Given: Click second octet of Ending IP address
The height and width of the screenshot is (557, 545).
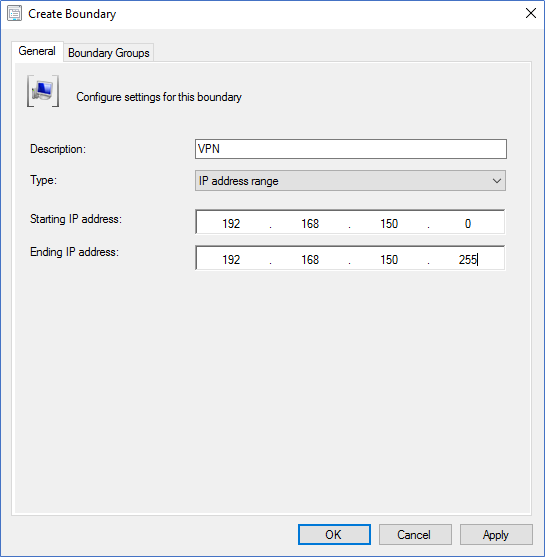Looking at the screenshot, I should (x=310, y=259).
